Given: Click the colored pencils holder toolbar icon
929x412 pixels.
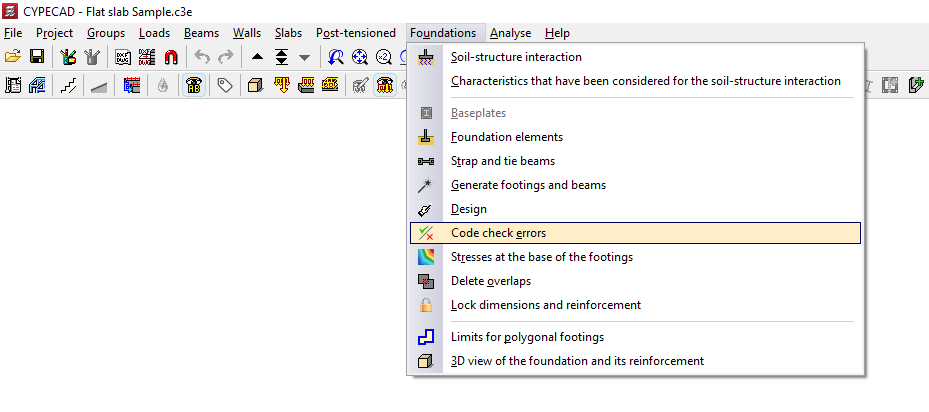Looking at the screenshot, I should click(68, 57).
